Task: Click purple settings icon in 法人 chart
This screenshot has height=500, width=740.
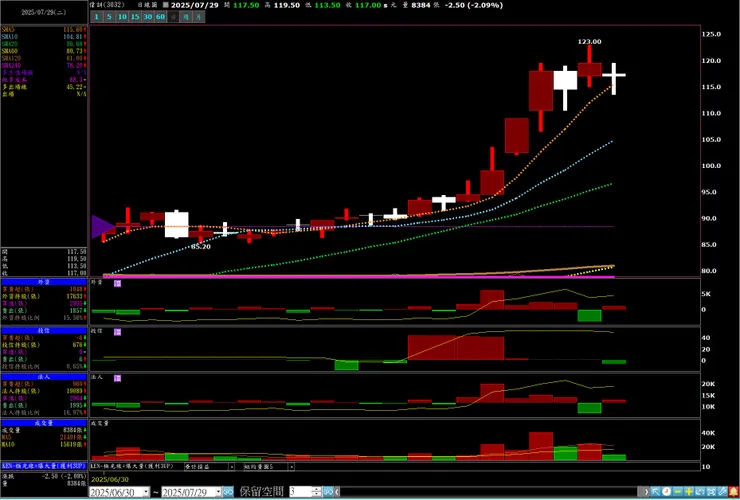Action: pos(118,378)
